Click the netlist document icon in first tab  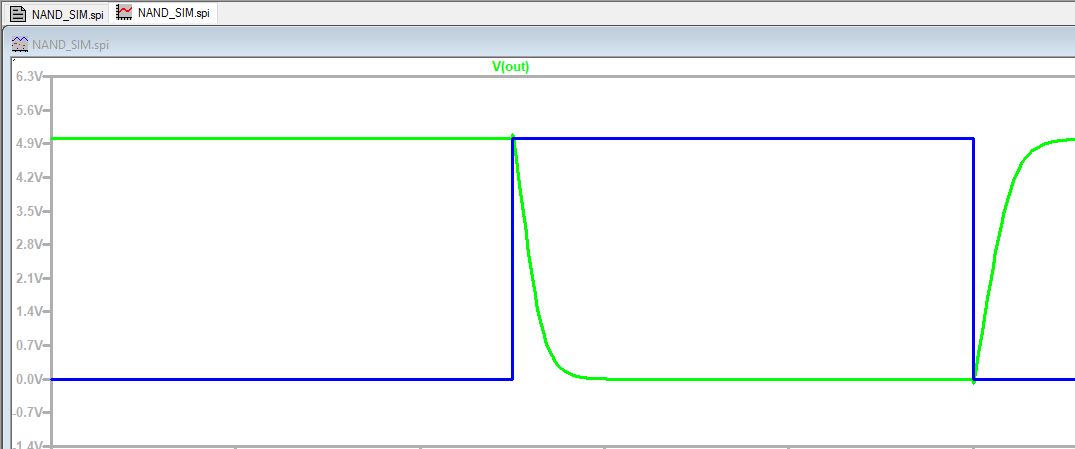click(x=17, y=13)
